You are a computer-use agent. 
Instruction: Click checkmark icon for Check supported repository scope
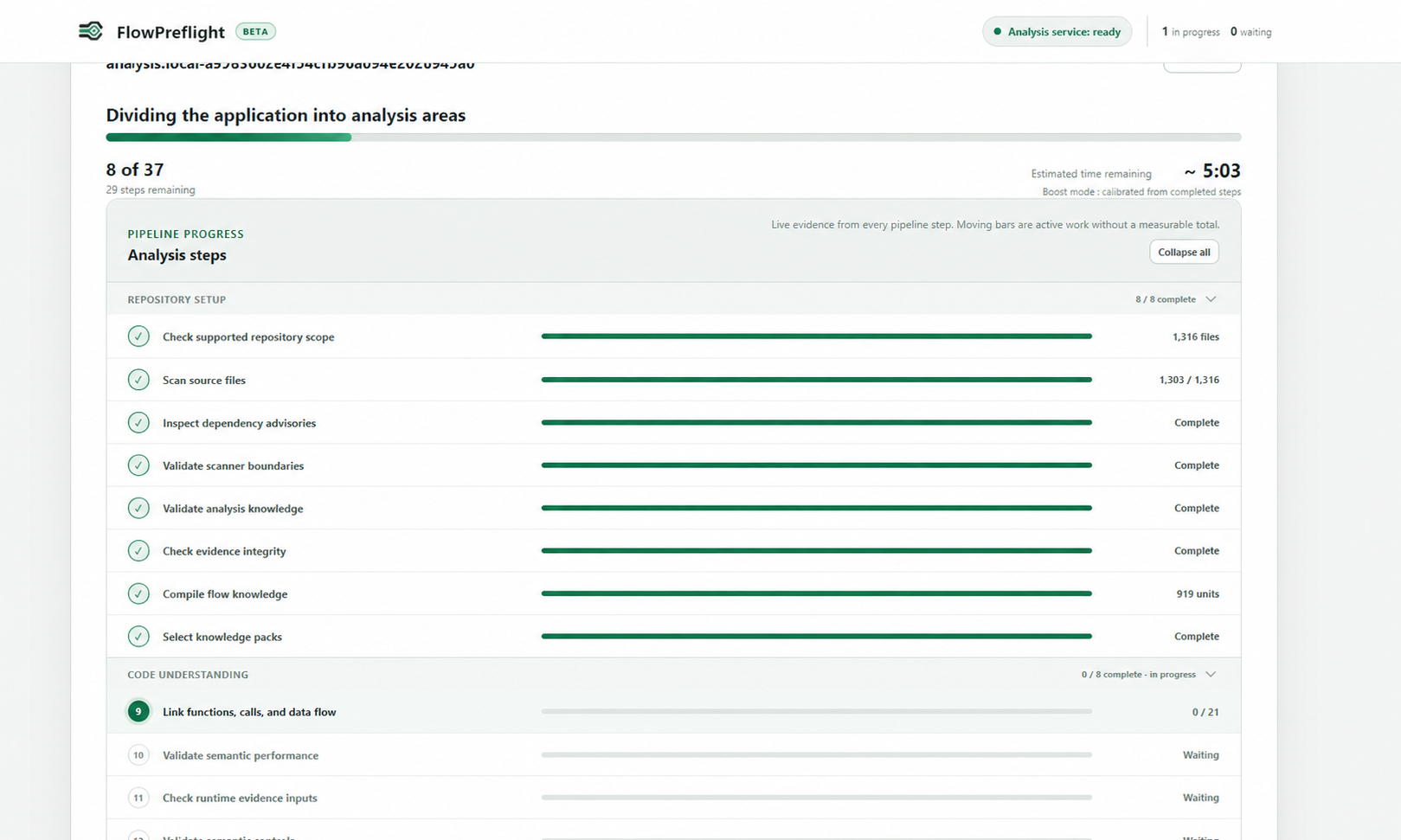138,337
